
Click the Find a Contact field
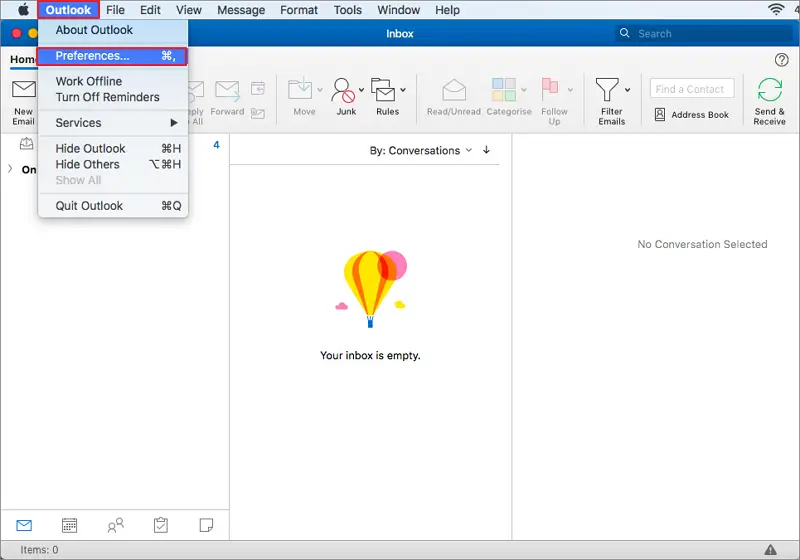pyautogui.click(x=692, y=89)
